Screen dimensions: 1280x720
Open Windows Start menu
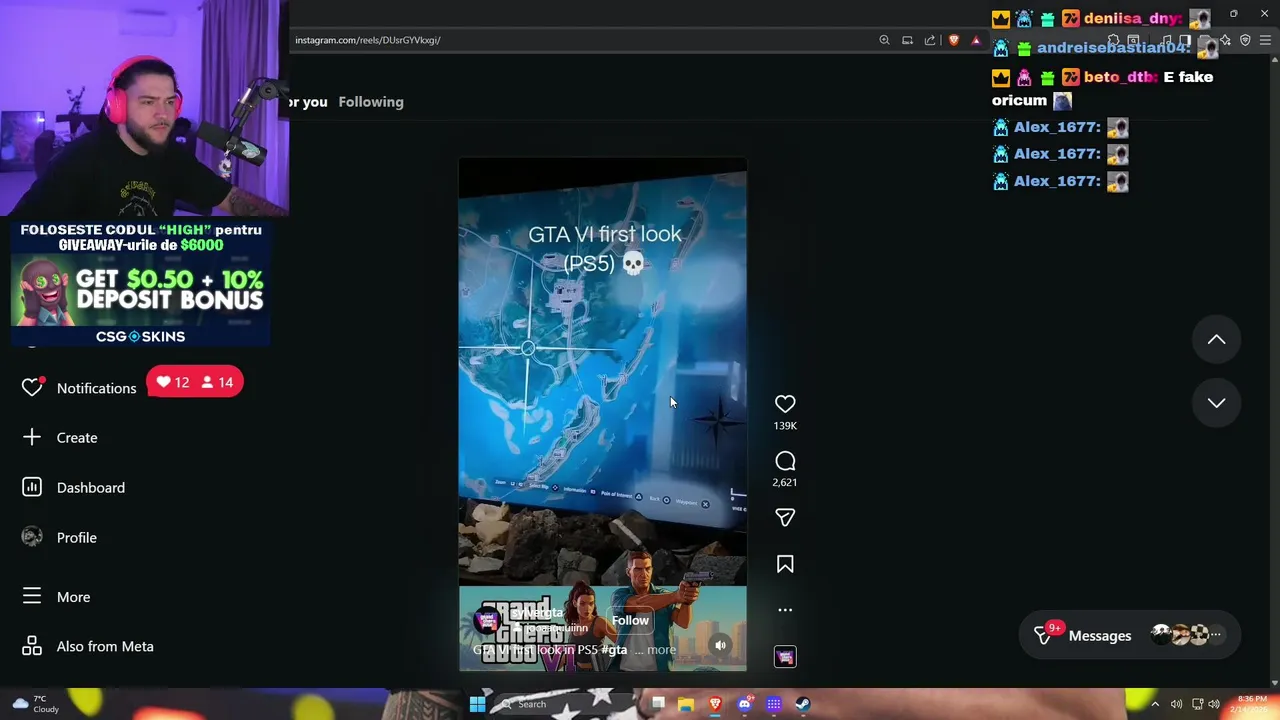[x=477, y=704]
